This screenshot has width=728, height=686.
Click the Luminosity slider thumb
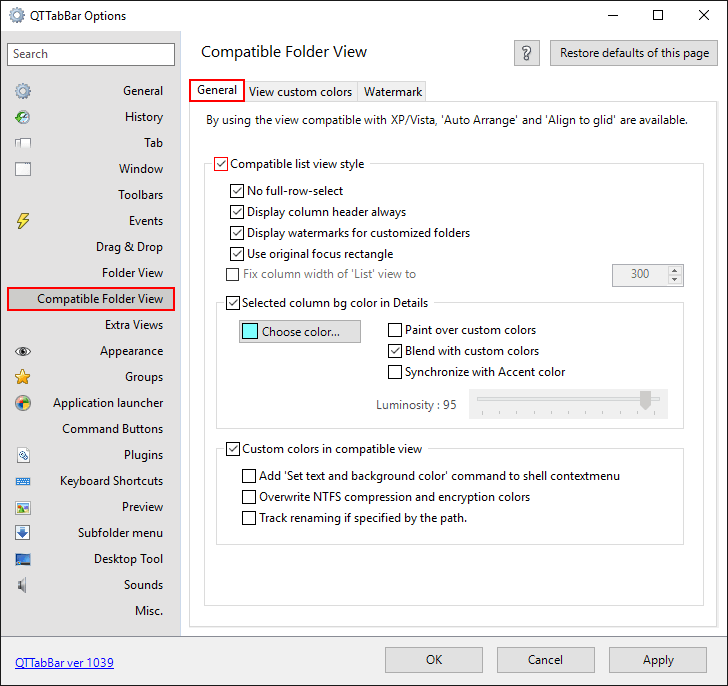645,400
